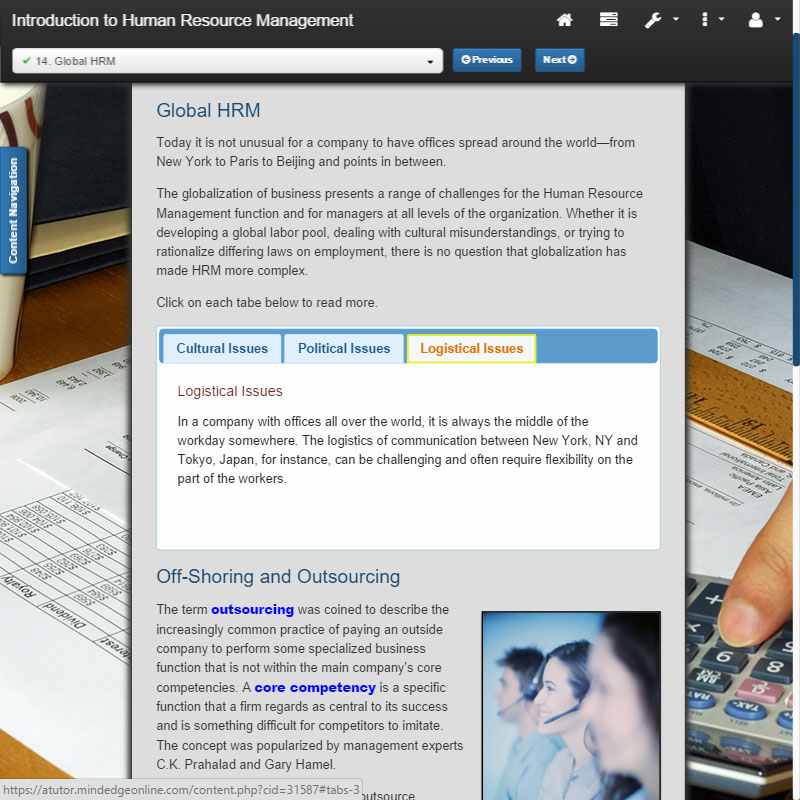Viewport: 800px width, 800px height.
Task: Click the Off-Shoring and Outsourcing heading
Action: point(278,577)
